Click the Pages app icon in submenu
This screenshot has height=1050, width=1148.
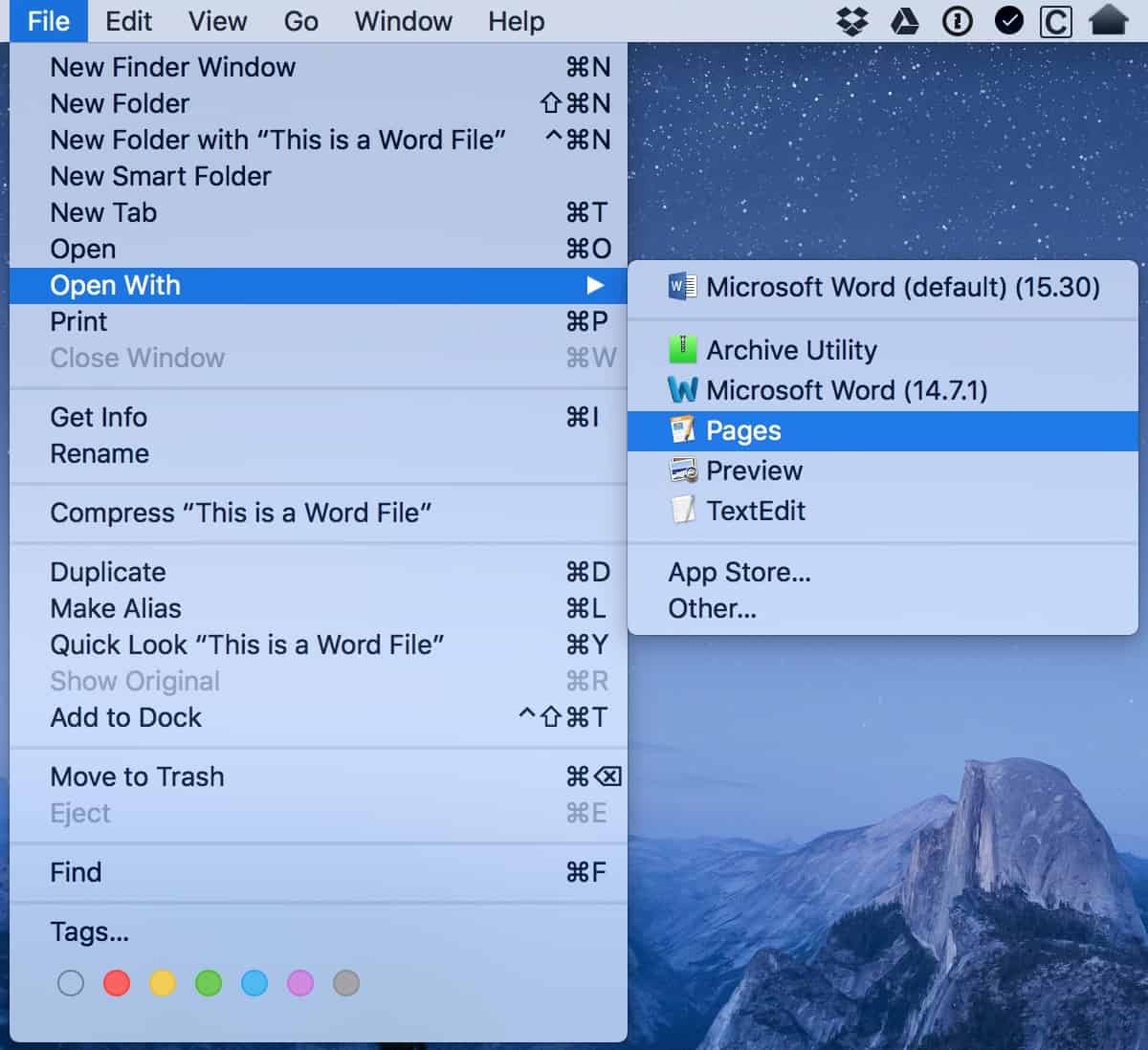tap(682, 431)
